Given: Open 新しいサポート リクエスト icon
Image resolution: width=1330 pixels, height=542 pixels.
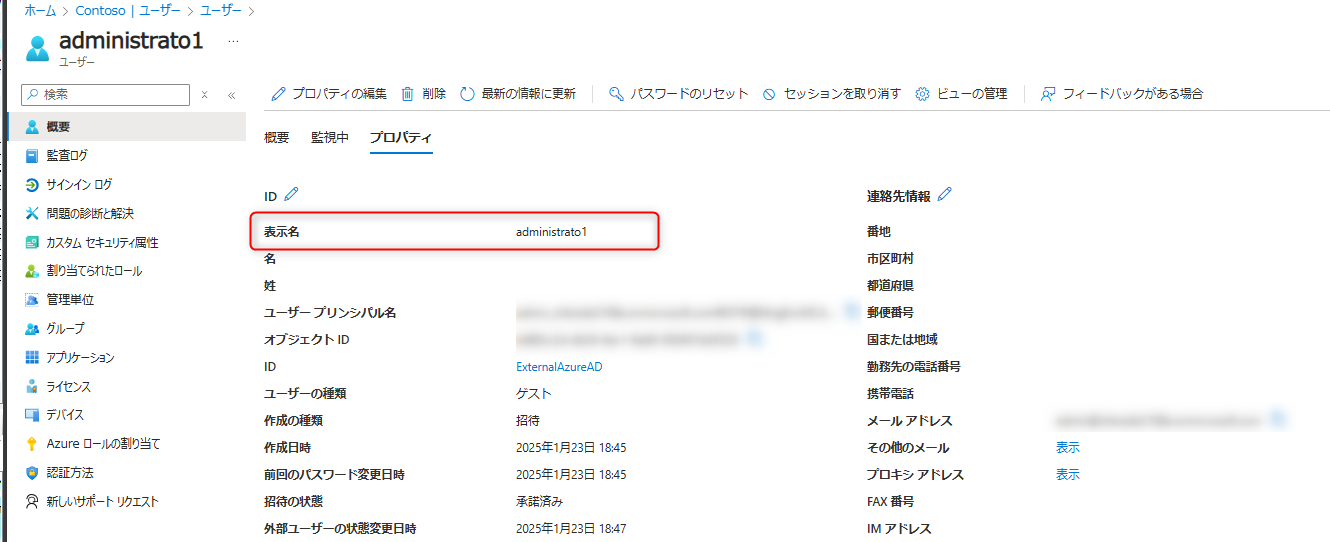Looking at the screenshot, I should click(32, 502).
